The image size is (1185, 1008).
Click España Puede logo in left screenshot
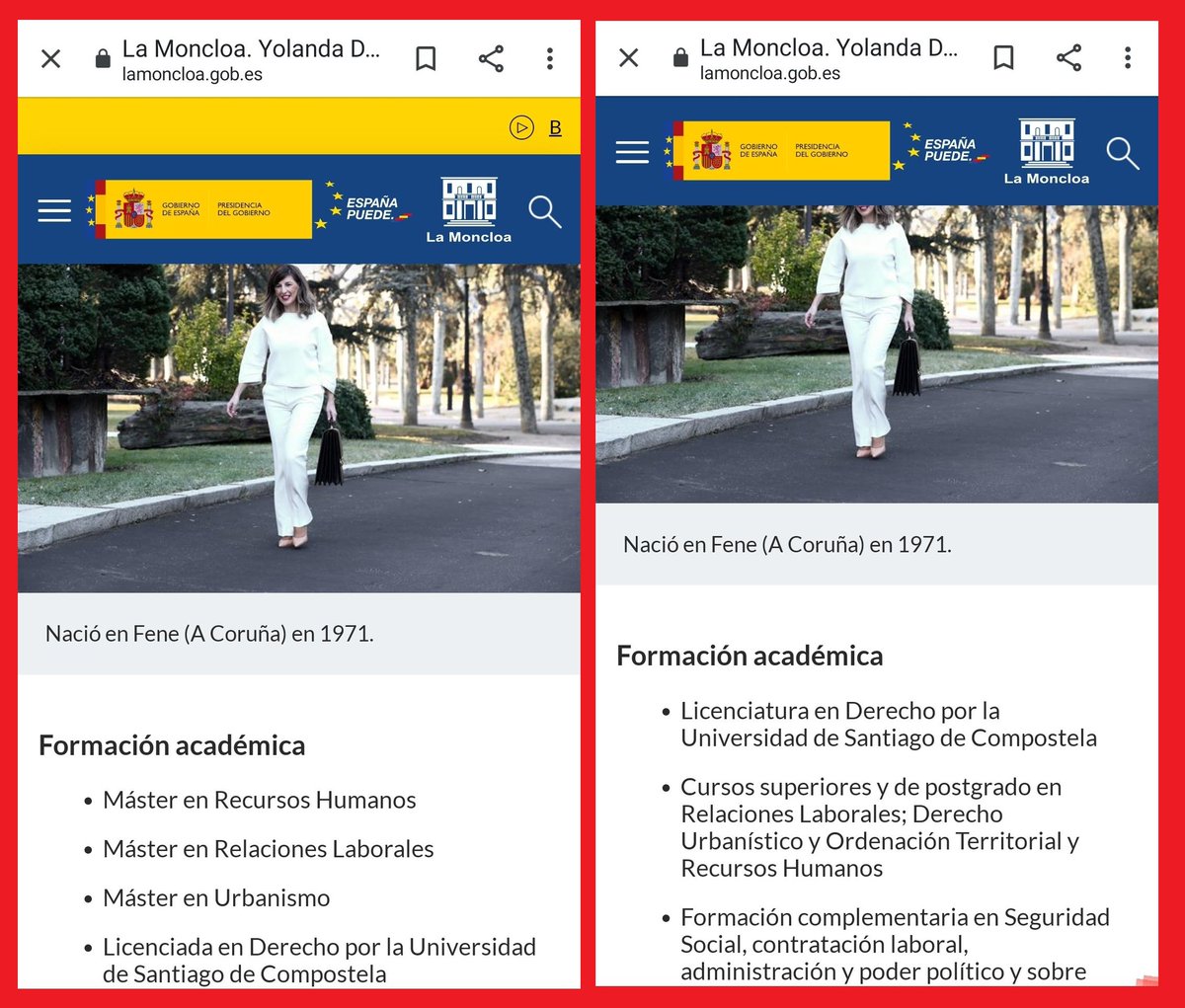pyautogui.click(x=363, y=206)
